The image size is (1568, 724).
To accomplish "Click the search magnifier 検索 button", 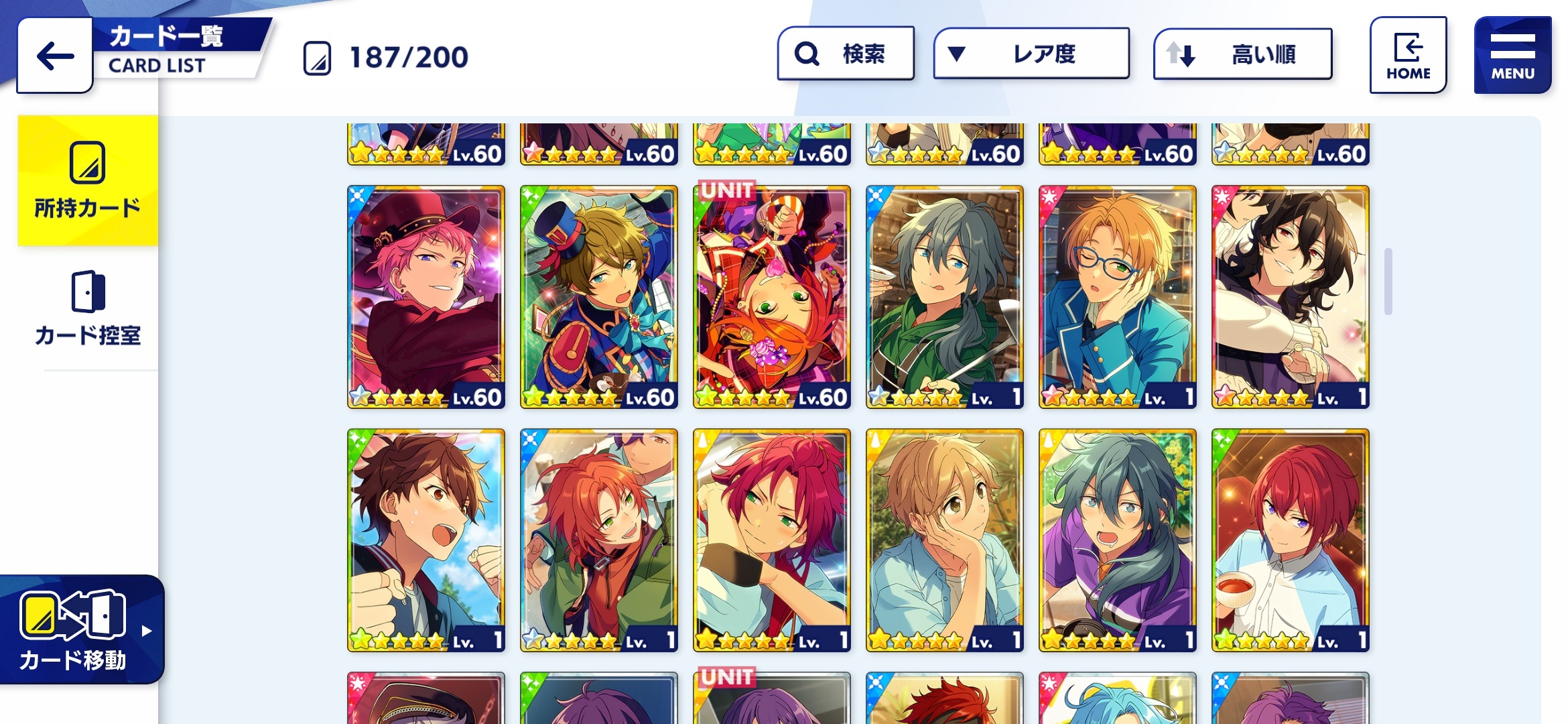I will click(x=846, y=54).
